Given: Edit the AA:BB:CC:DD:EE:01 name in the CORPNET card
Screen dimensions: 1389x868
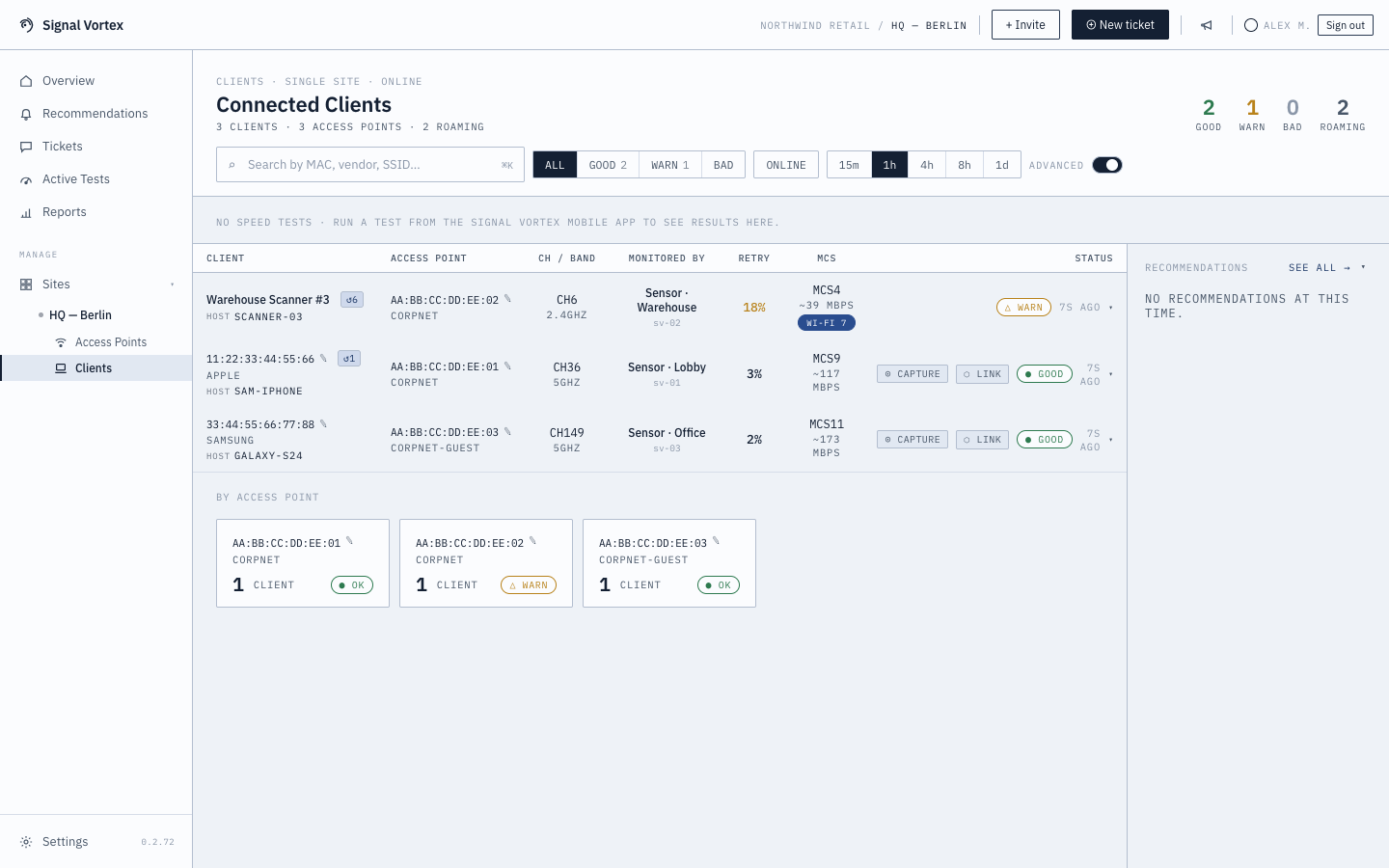Looking at the screenshot, I should pos(349,541).
